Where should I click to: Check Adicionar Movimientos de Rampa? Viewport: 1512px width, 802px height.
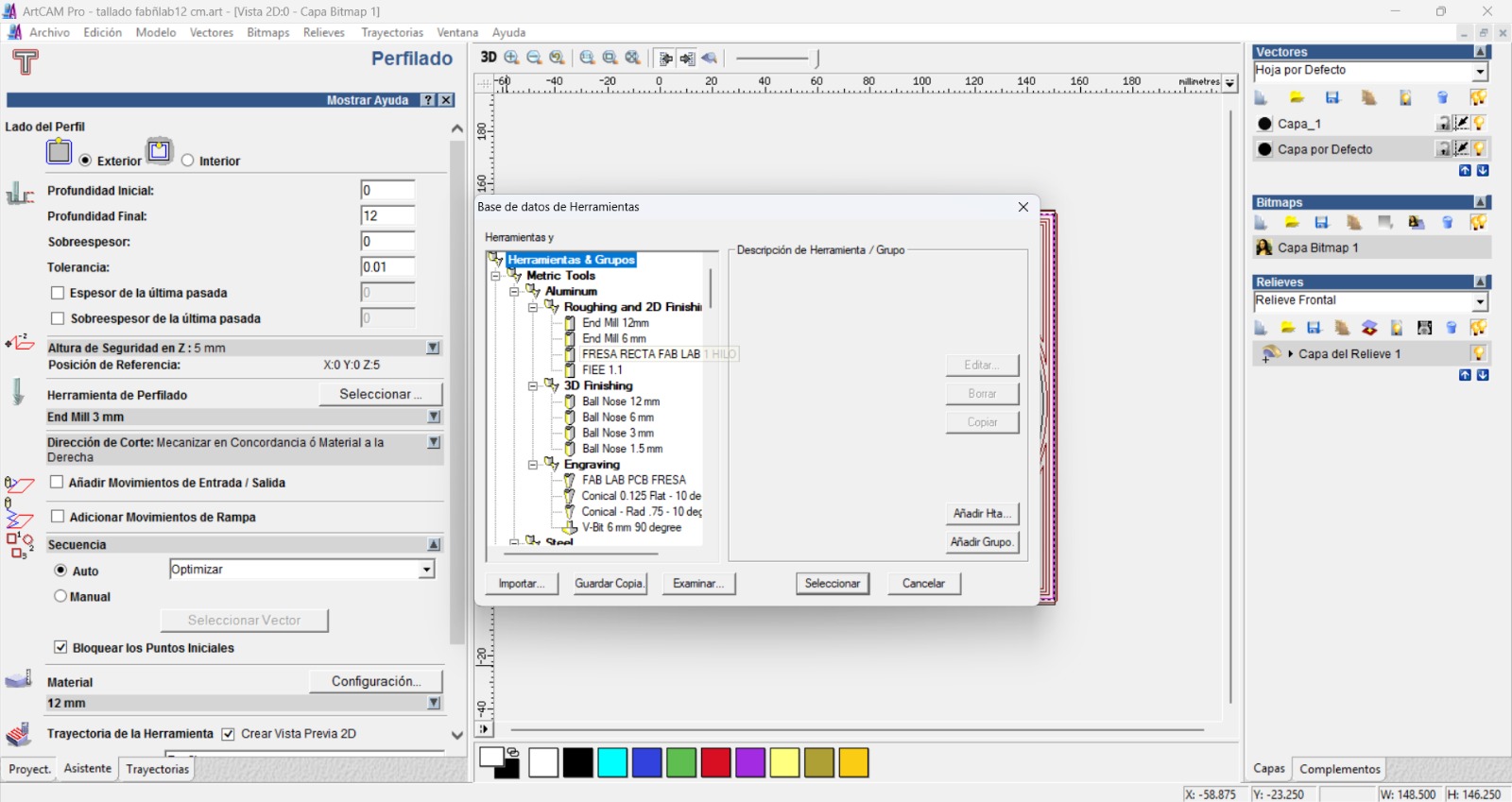point(58,517)
